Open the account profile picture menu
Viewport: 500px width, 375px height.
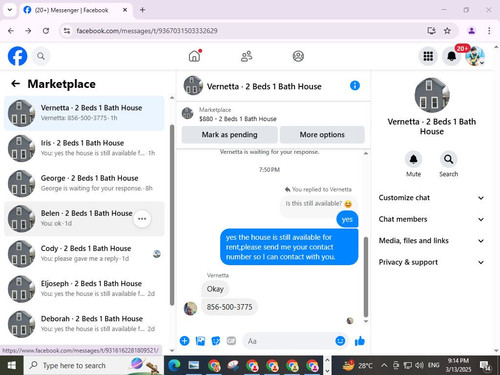pyautogui.click(x=475, y=56)
